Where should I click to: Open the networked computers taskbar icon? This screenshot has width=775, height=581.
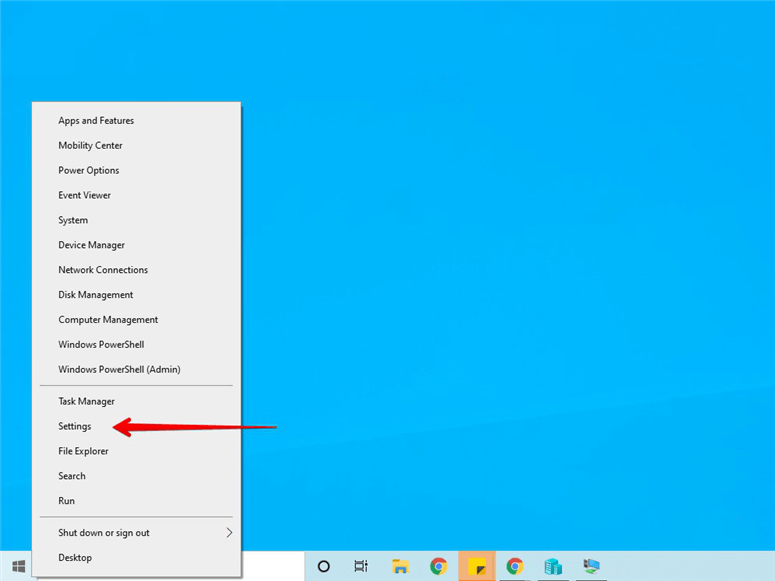[591, 566]
